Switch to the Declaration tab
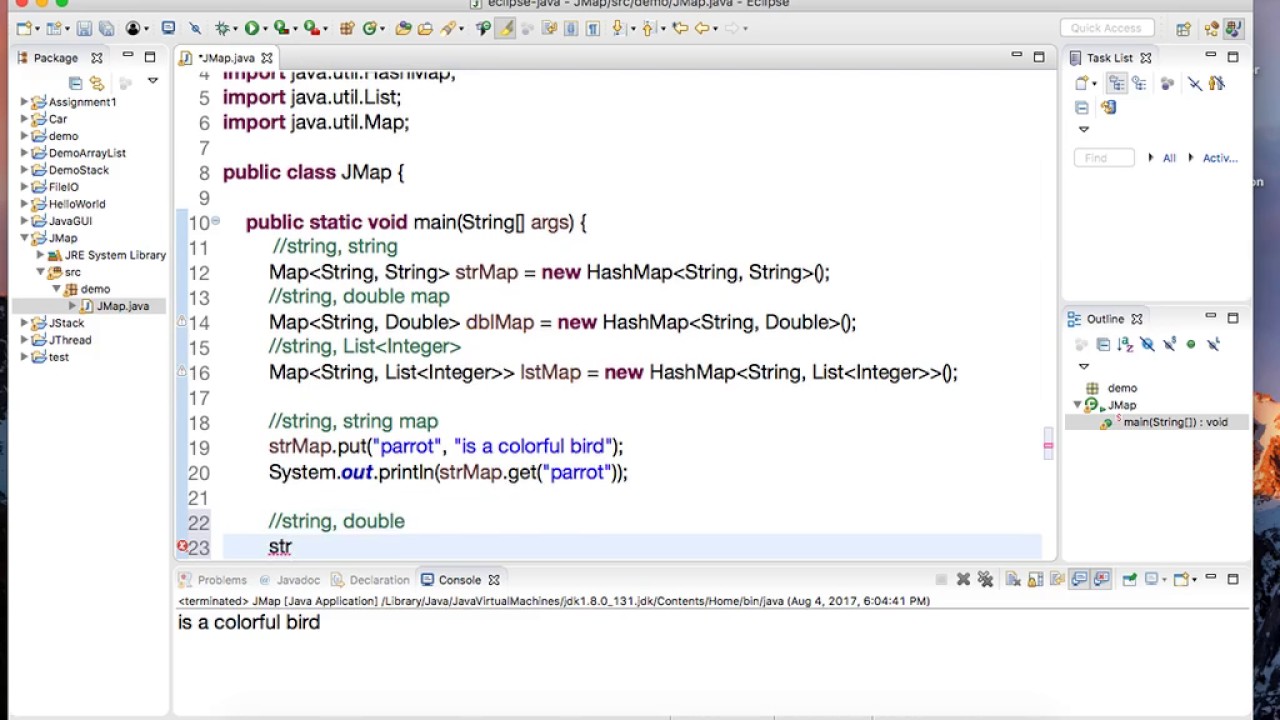The height and width of the screenshot is (720, 1280). click(370, 580)
